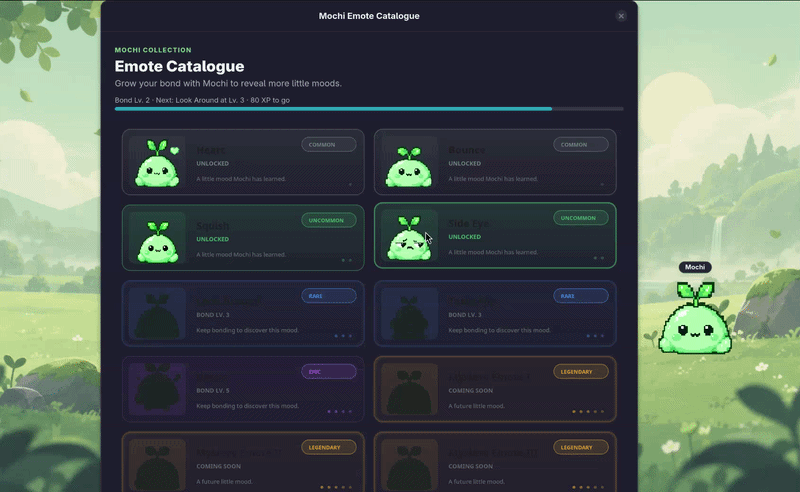This screenshot has height=492, width=800.
Task: Click the LEGENDARY badge on Mystery Emote III
Action: pyautogui.click(x=581, y=447)
